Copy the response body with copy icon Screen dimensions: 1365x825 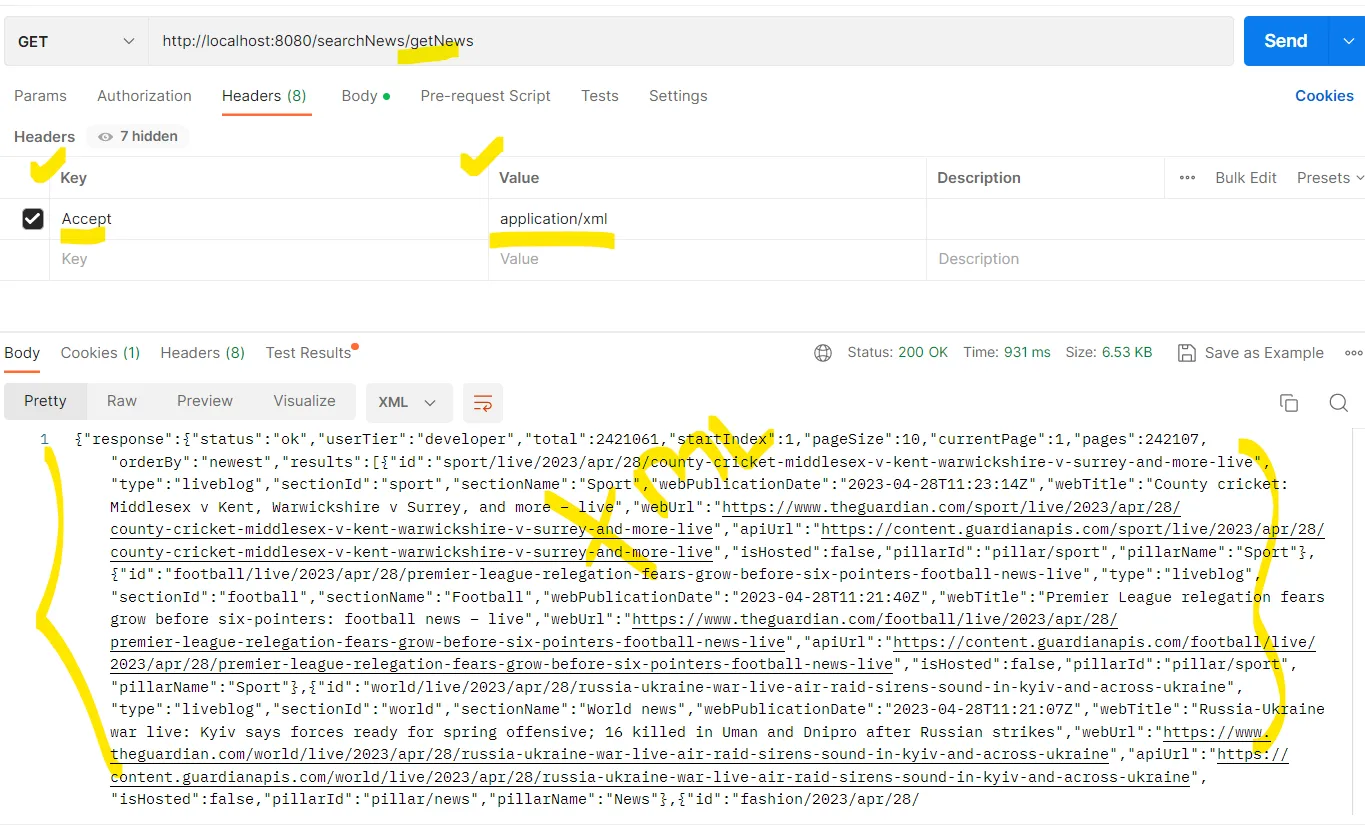(x=1289, y=403)
